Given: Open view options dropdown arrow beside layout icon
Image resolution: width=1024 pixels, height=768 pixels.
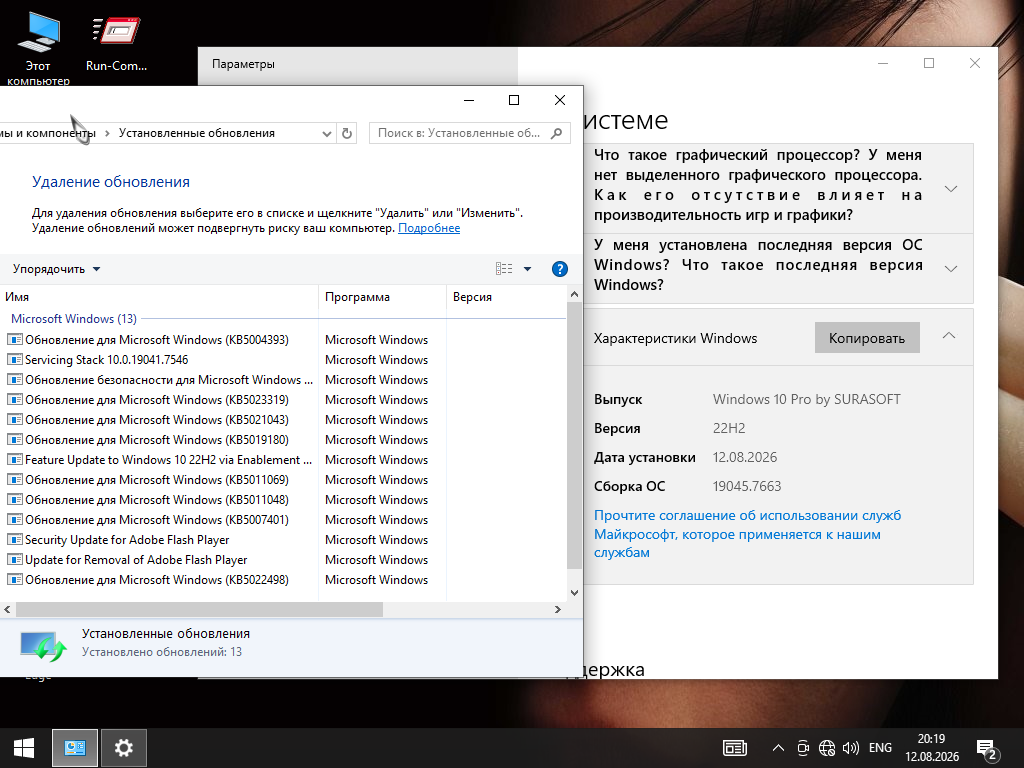Looking at the screenshot, I should pos(527,269).
